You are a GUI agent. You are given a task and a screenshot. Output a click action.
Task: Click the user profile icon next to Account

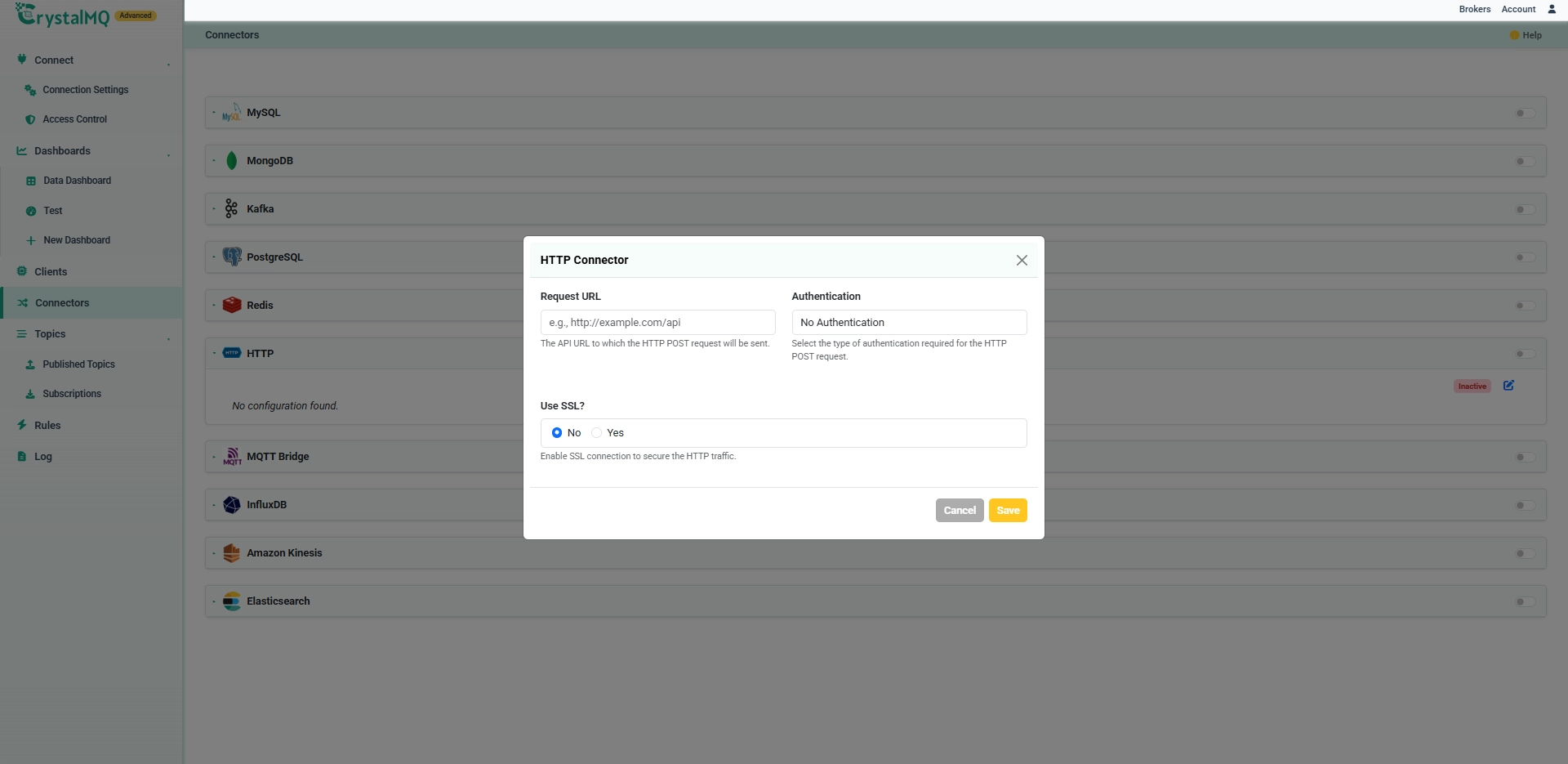(x=1552, y=9)
